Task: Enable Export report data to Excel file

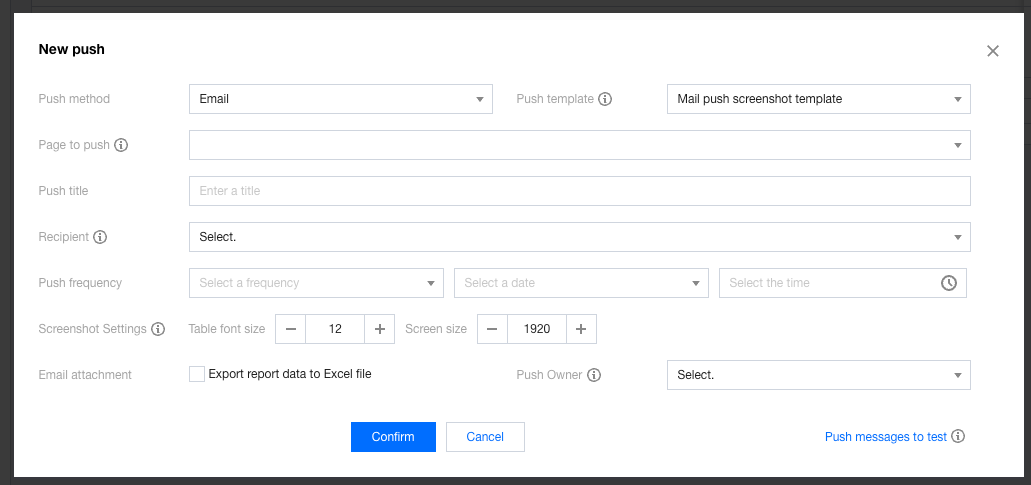Action: point(197,374)
